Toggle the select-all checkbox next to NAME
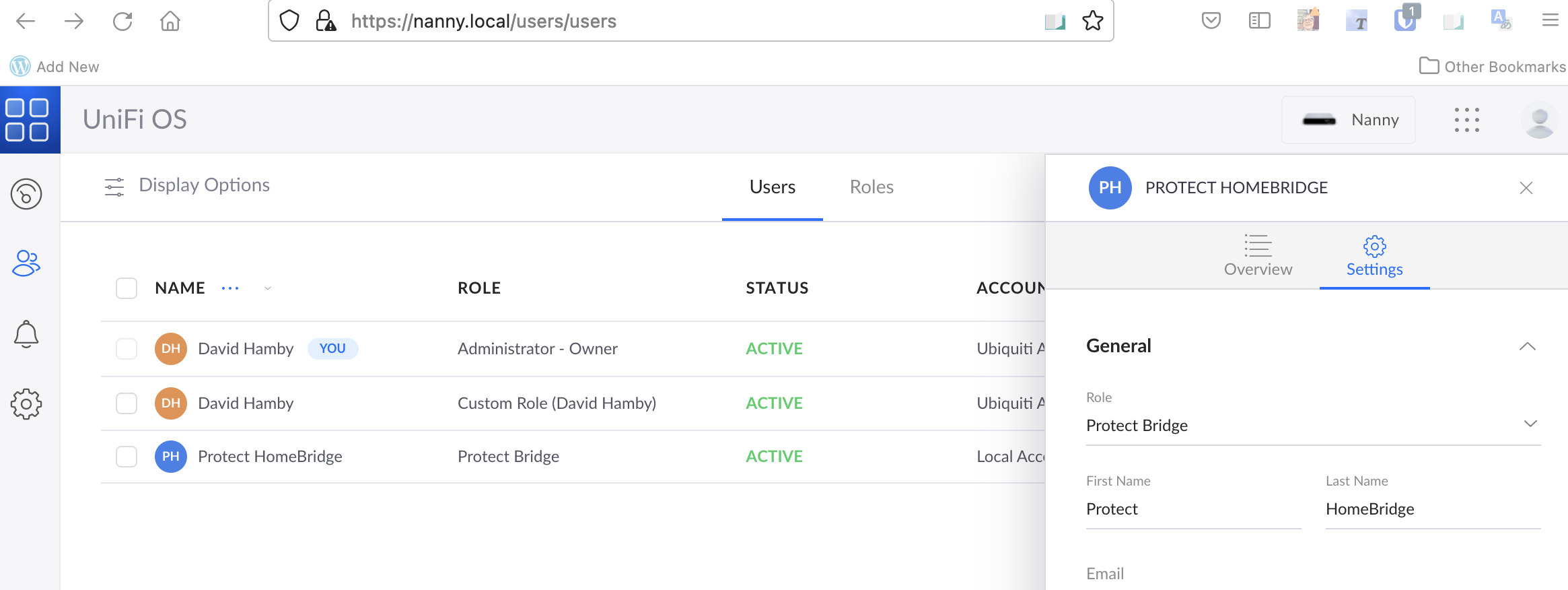The image size is (1568, 590). pos(127,288)
